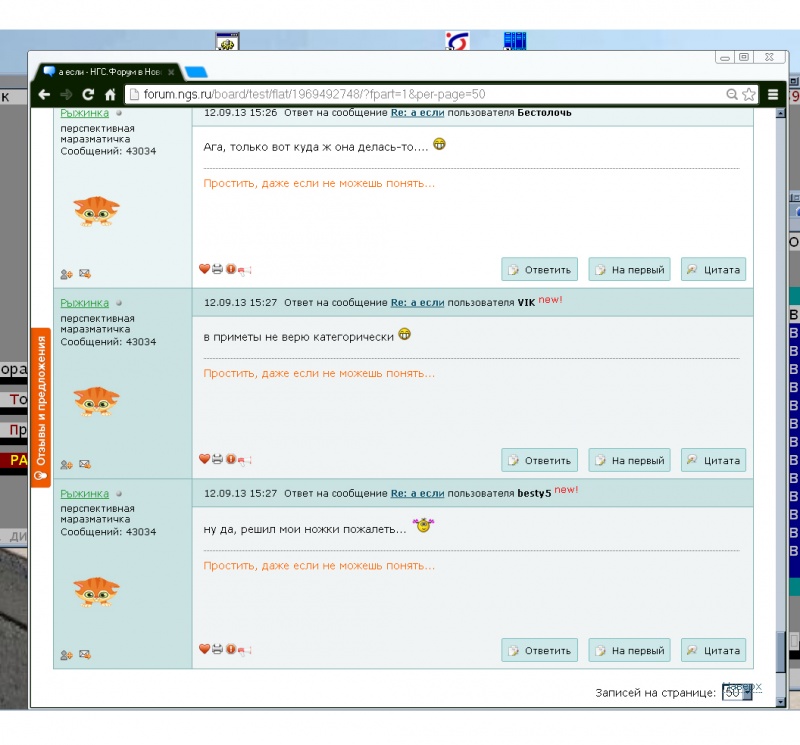Open 'Re: а если' link of Бестолочь's message
800x745 pixels.
coord(417,113)
